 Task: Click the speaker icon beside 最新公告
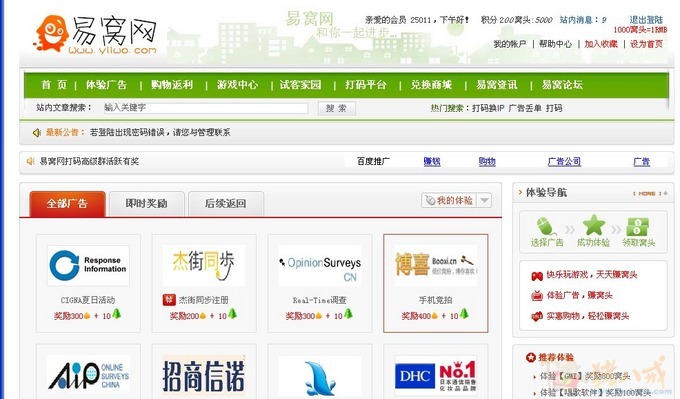(37, 132)
